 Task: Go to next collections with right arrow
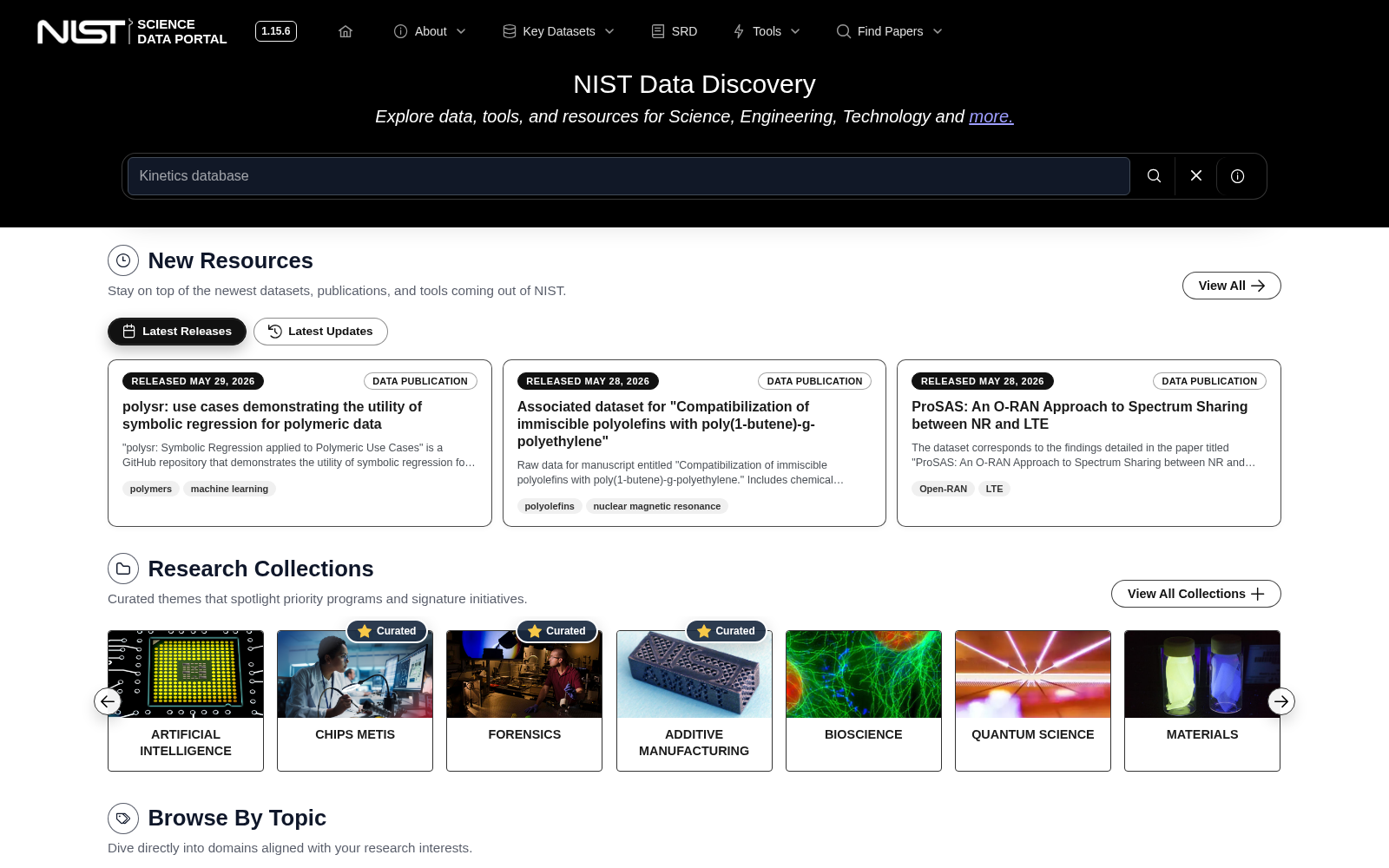(1281, 701)
